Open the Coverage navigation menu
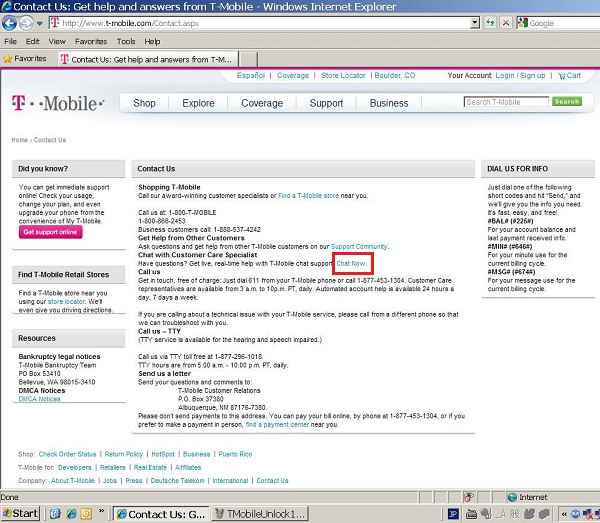The image size is (600, 523). (x=262, y=103)
